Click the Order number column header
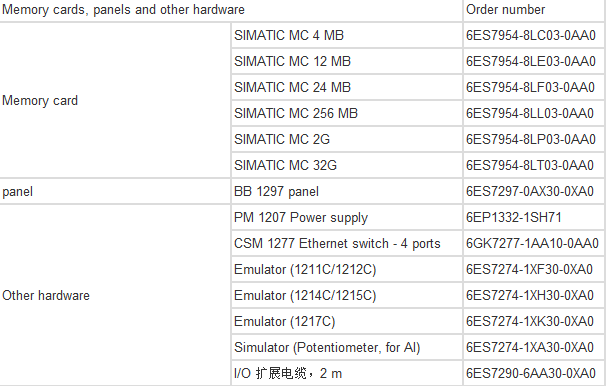606x386 pixels. click(533, 10)
